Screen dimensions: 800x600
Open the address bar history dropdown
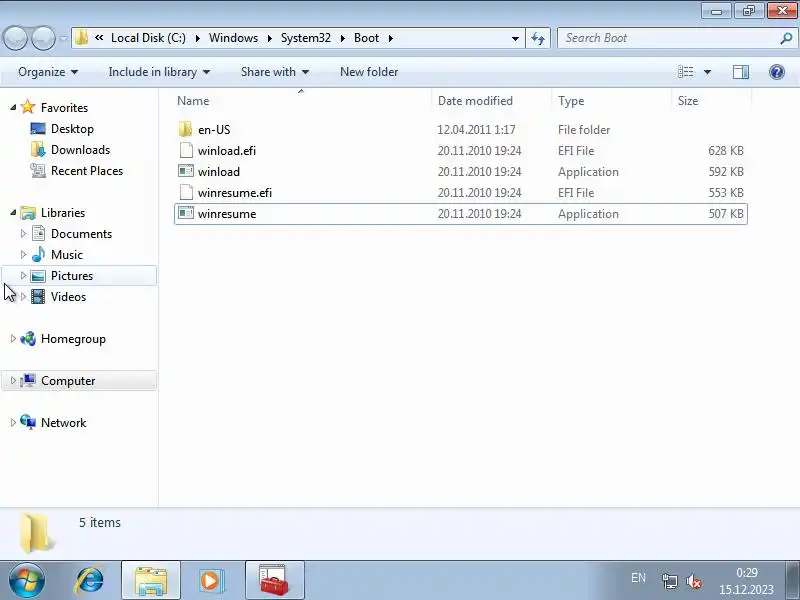515,38
